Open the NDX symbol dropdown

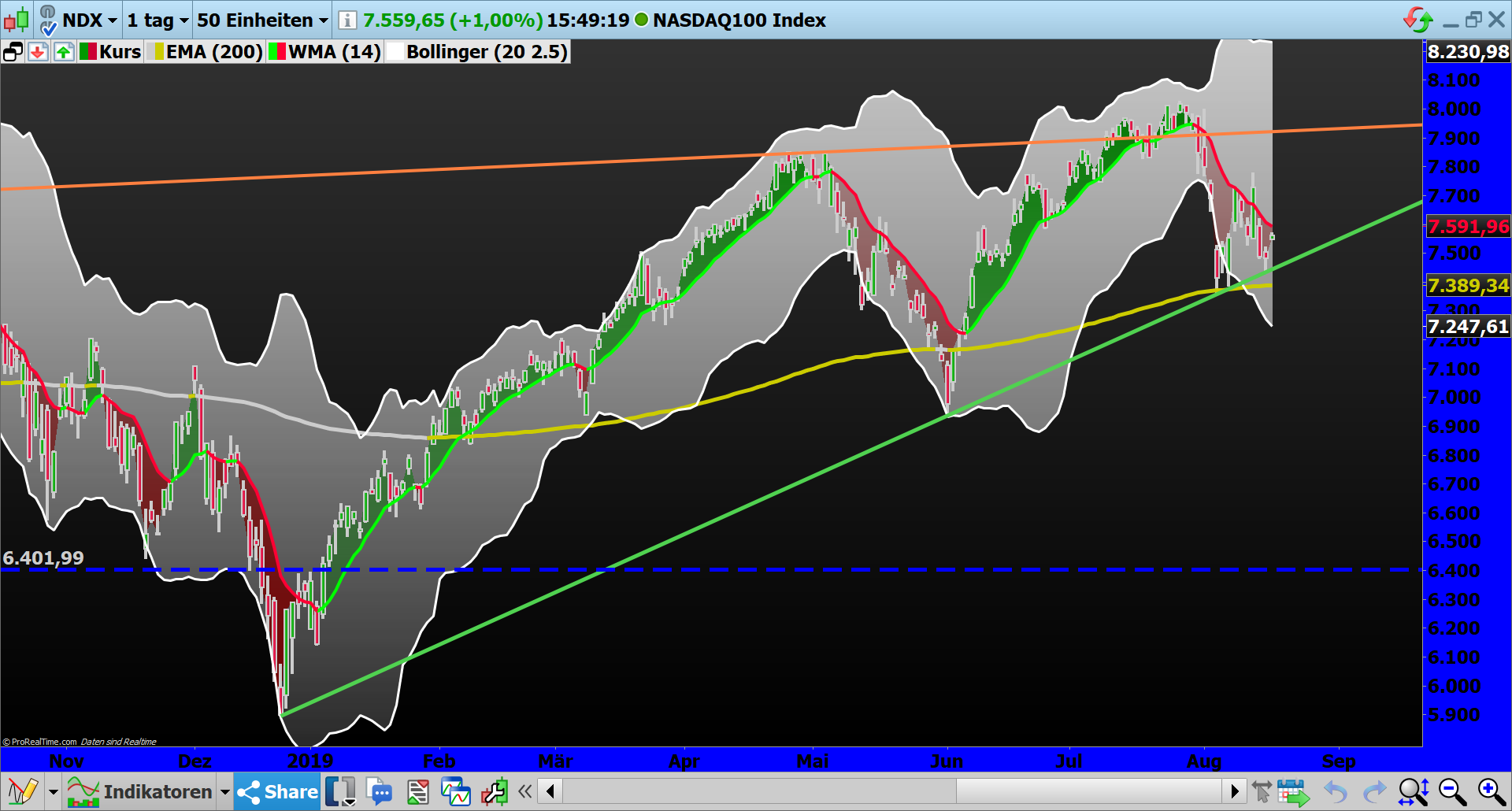pyautogui.click(x=90, y=20)
